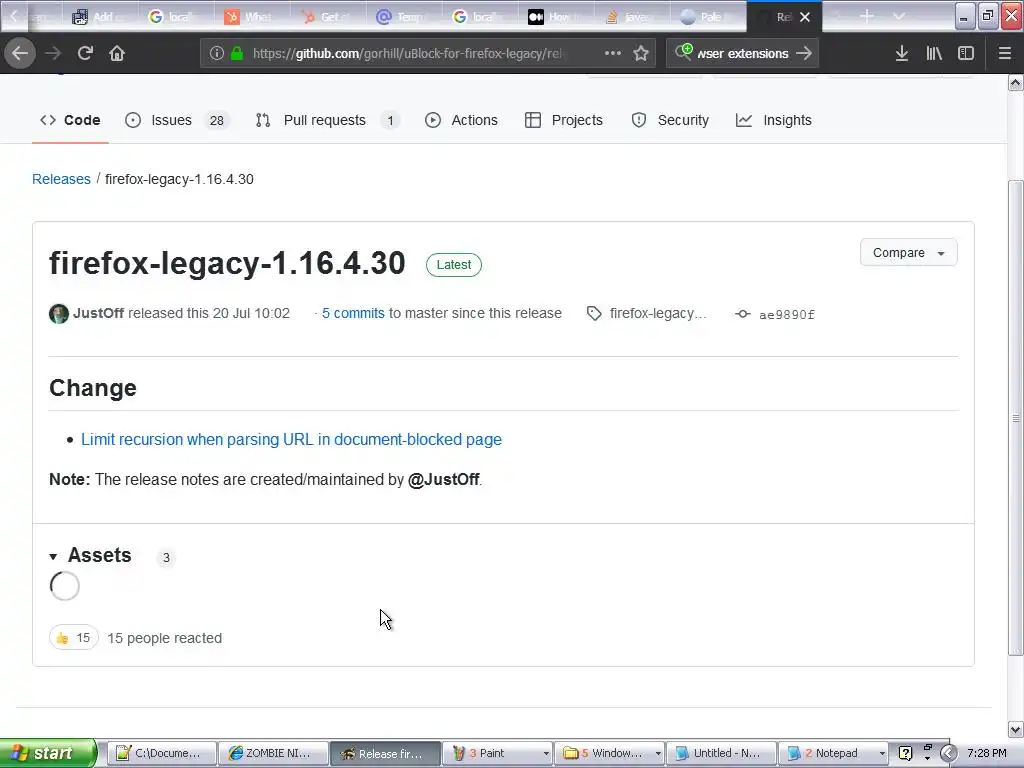Screen dimensions: 1024x768
Task: Click the firefox-legacy tag label
Action: pos(658,313)
